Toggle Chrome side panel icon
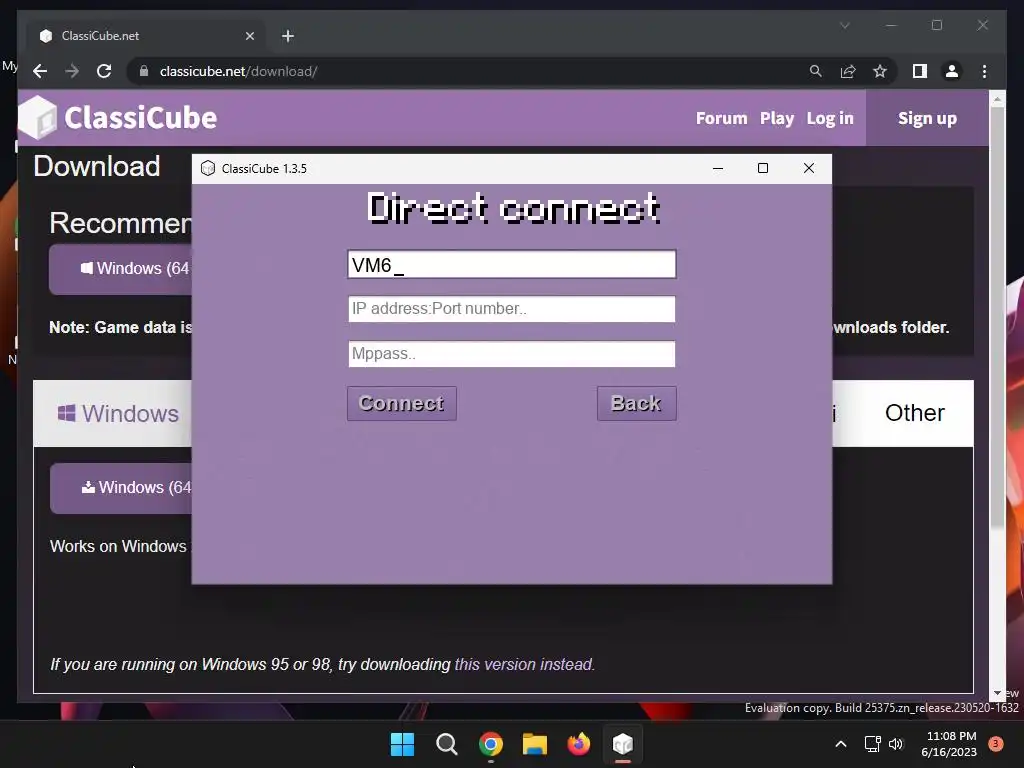Screen dimensions: 1024x768 920,71
